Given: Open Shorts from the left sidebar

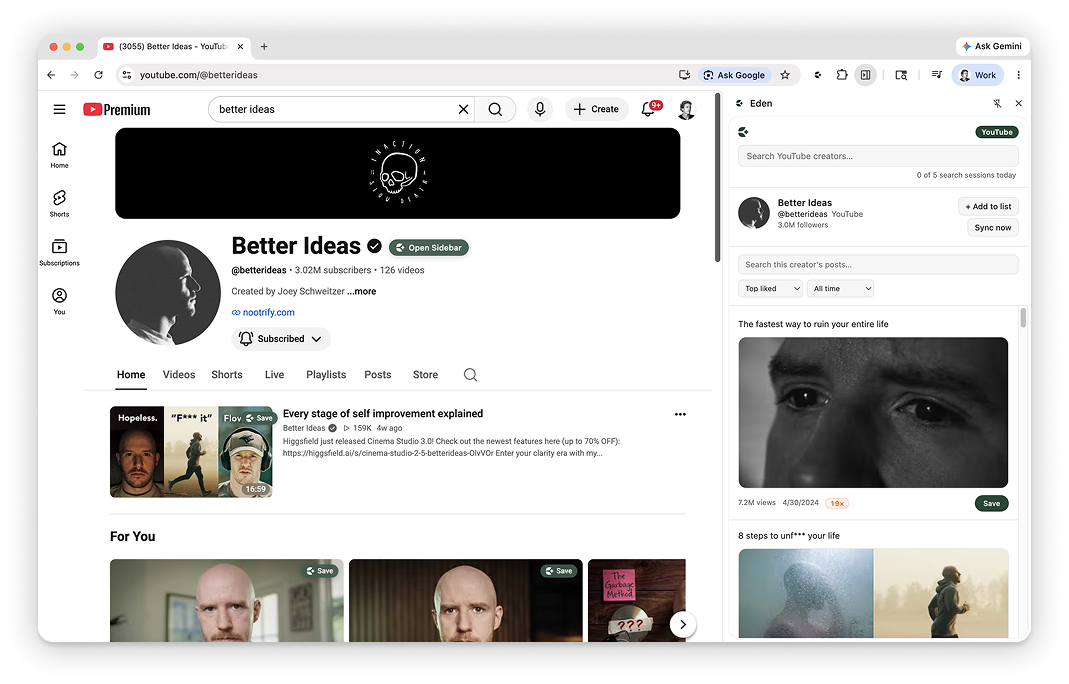Looking at the screenshot, I should [x=59, y=203].
